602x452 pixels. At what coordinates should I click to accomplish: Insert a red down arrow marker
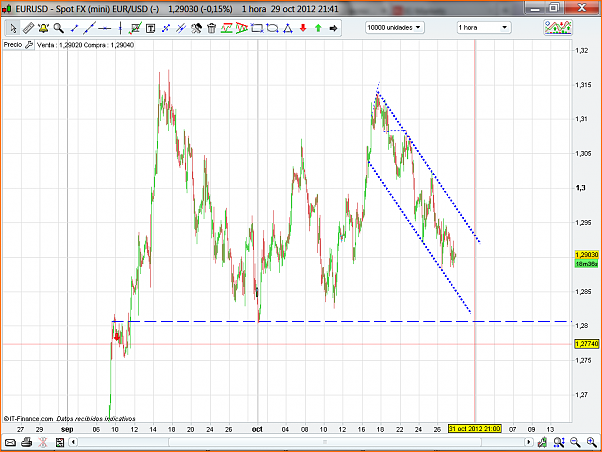303,28
